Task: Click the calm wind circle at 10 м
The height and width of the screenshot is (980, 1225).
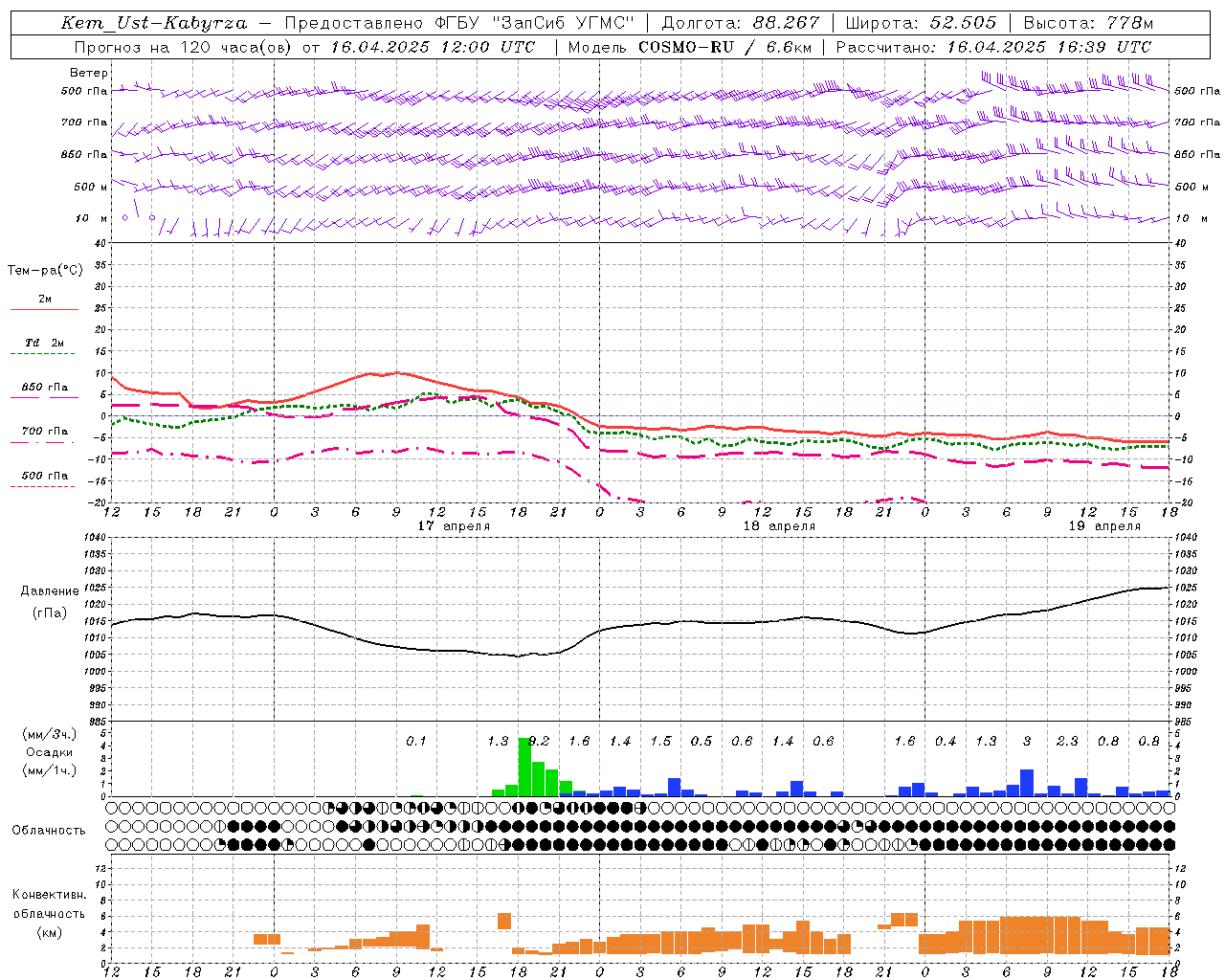Action: pos(151,218)
